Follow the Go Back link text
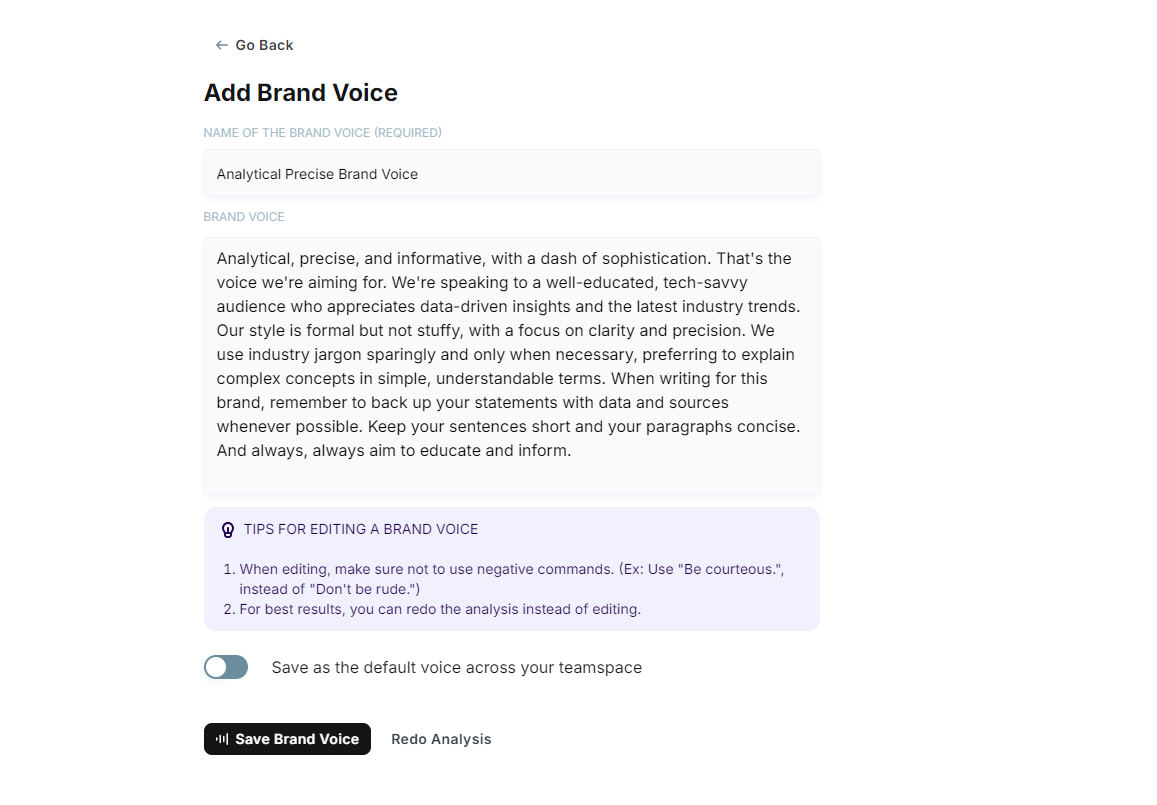Viewport: 1157px width, 805px height. point(264,45)
